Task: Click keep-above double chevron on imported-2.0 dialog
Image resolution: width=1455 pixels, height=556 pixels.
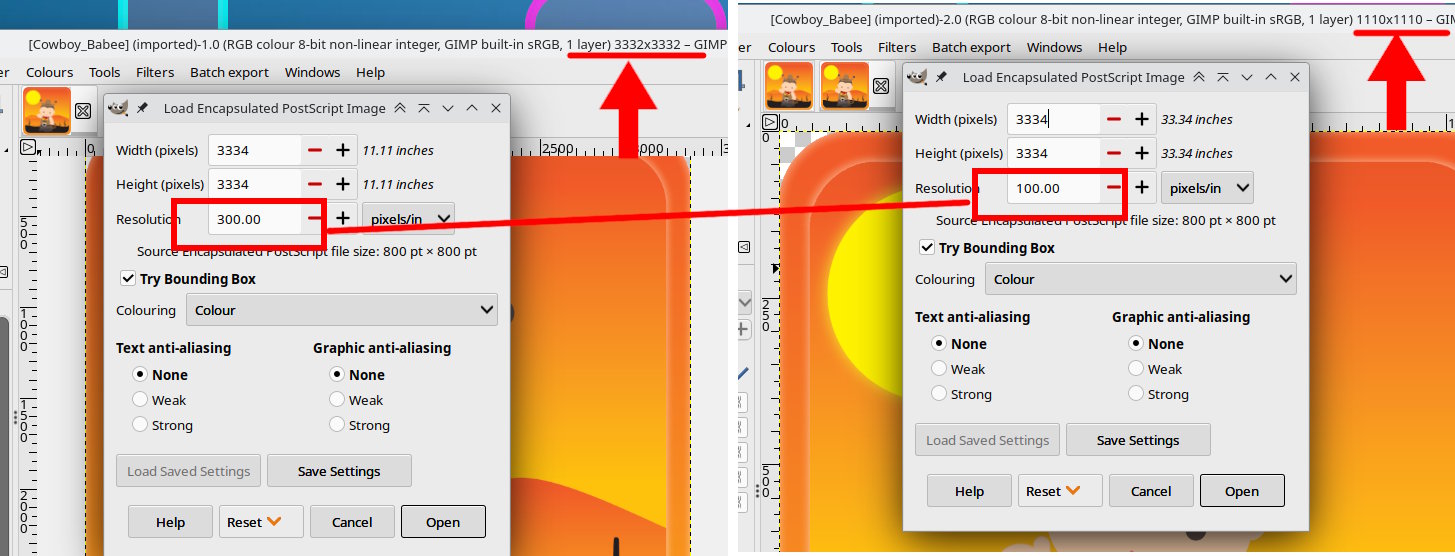Action: tap(1199, 77)
